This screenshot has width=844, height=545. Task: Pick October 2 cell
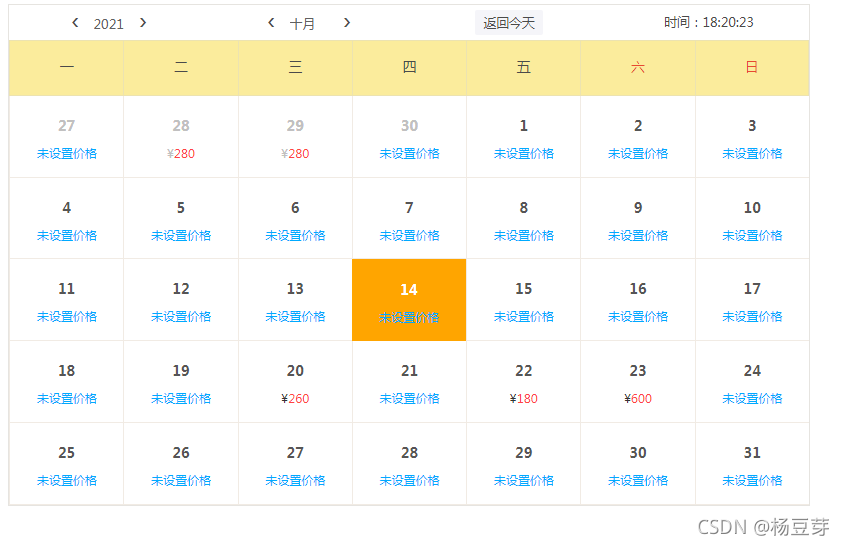[x=638, y=137]
